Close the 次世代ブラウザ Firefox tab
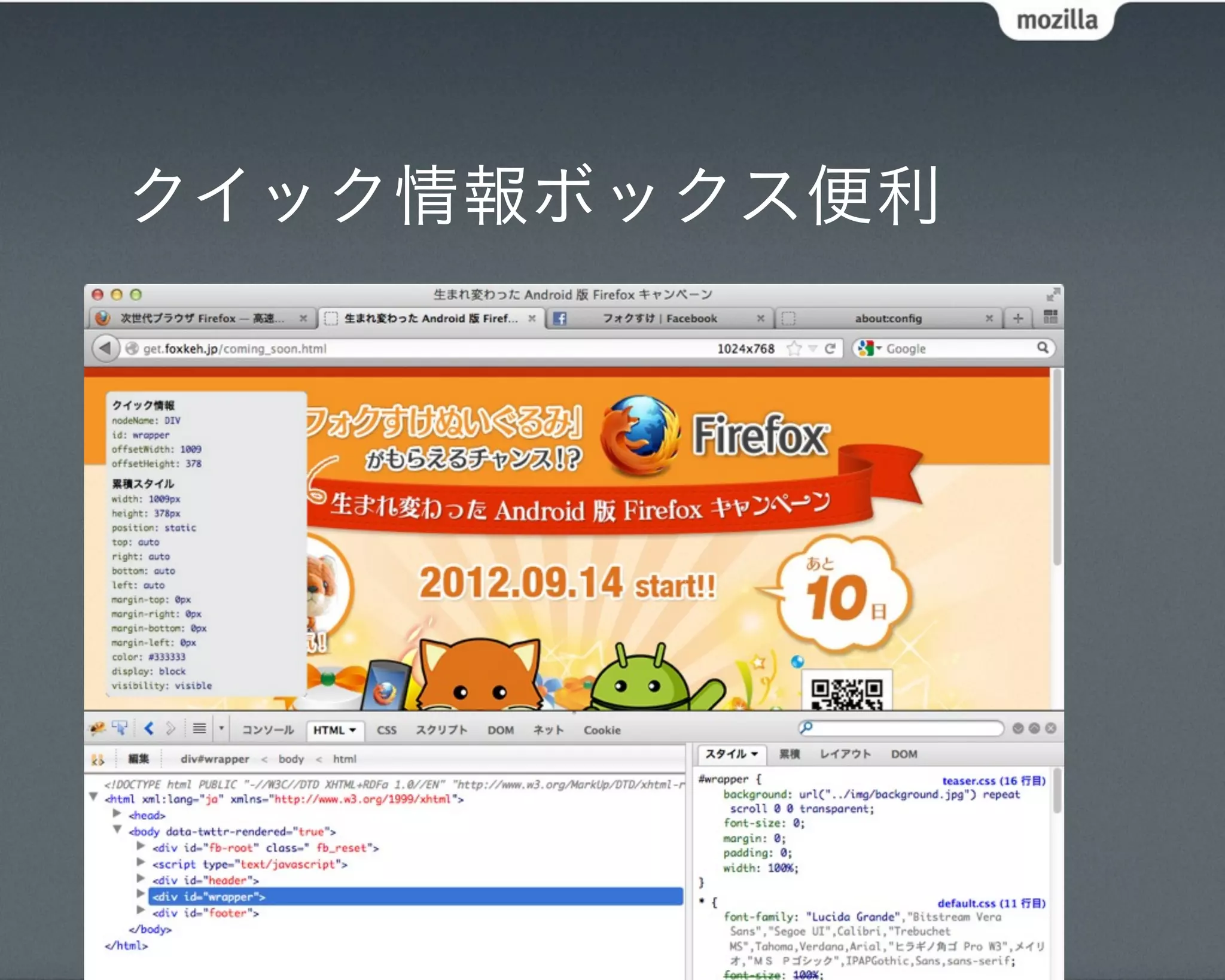Viewport: 1225px width, 980px height. pos(303,318)
